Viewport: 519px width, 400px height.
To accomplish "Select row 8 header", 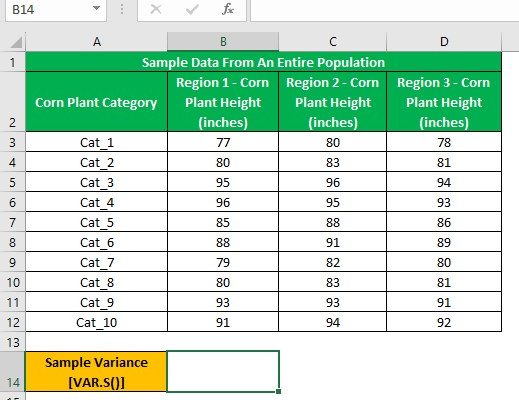I will [x=12, y=242].
